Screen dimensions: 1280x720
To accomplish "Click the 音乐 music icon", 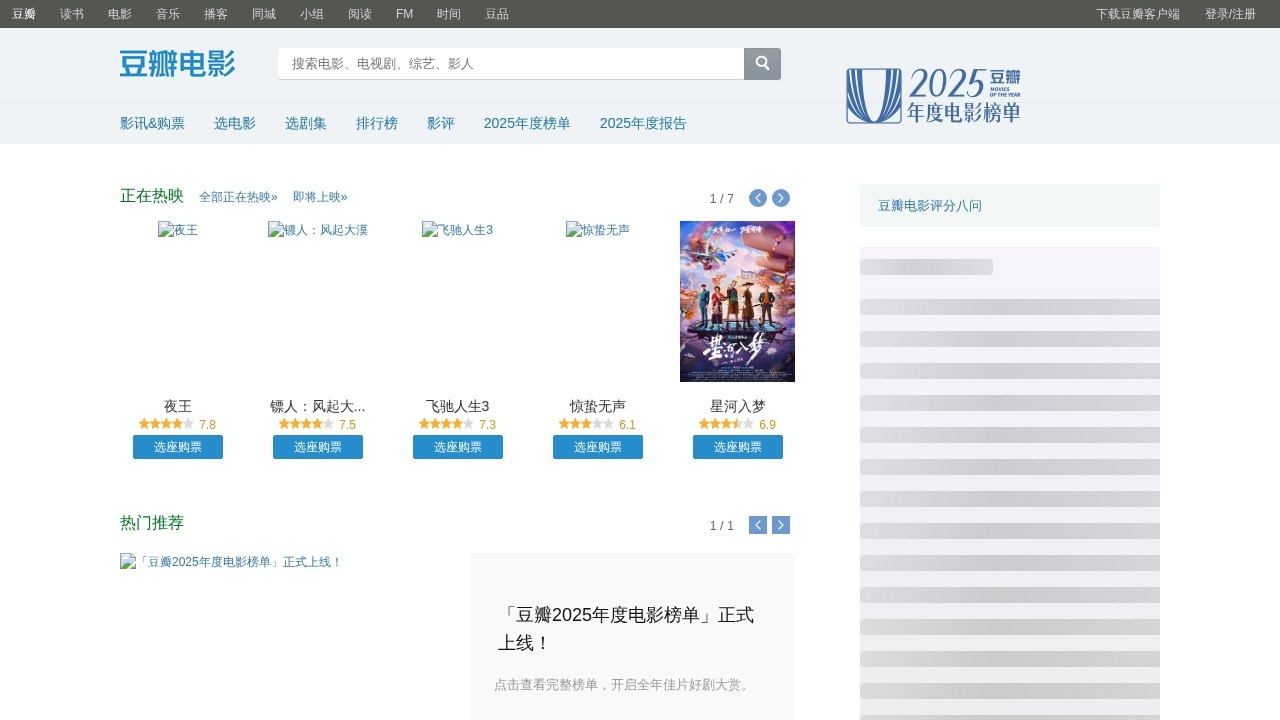I will [167, 14].
